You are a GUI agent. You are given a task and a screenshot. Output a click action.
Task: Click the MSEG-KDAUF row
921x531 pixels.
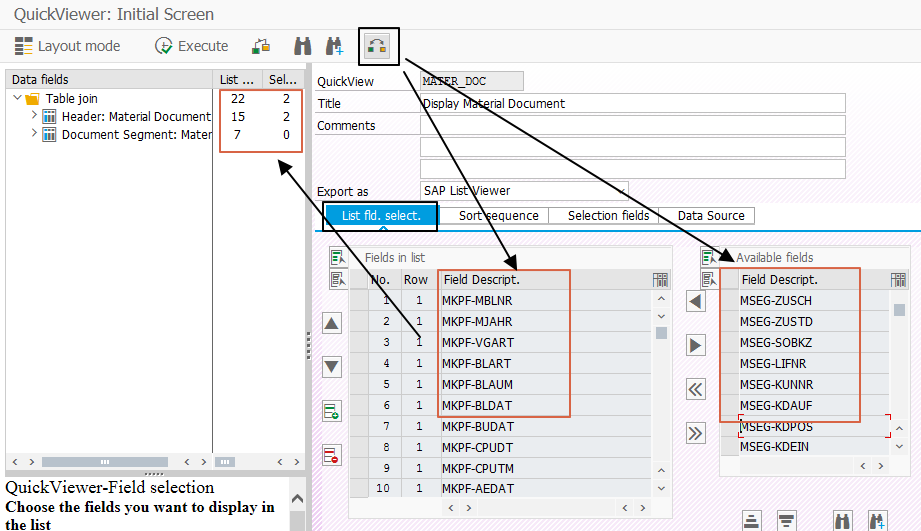[805, 405]
